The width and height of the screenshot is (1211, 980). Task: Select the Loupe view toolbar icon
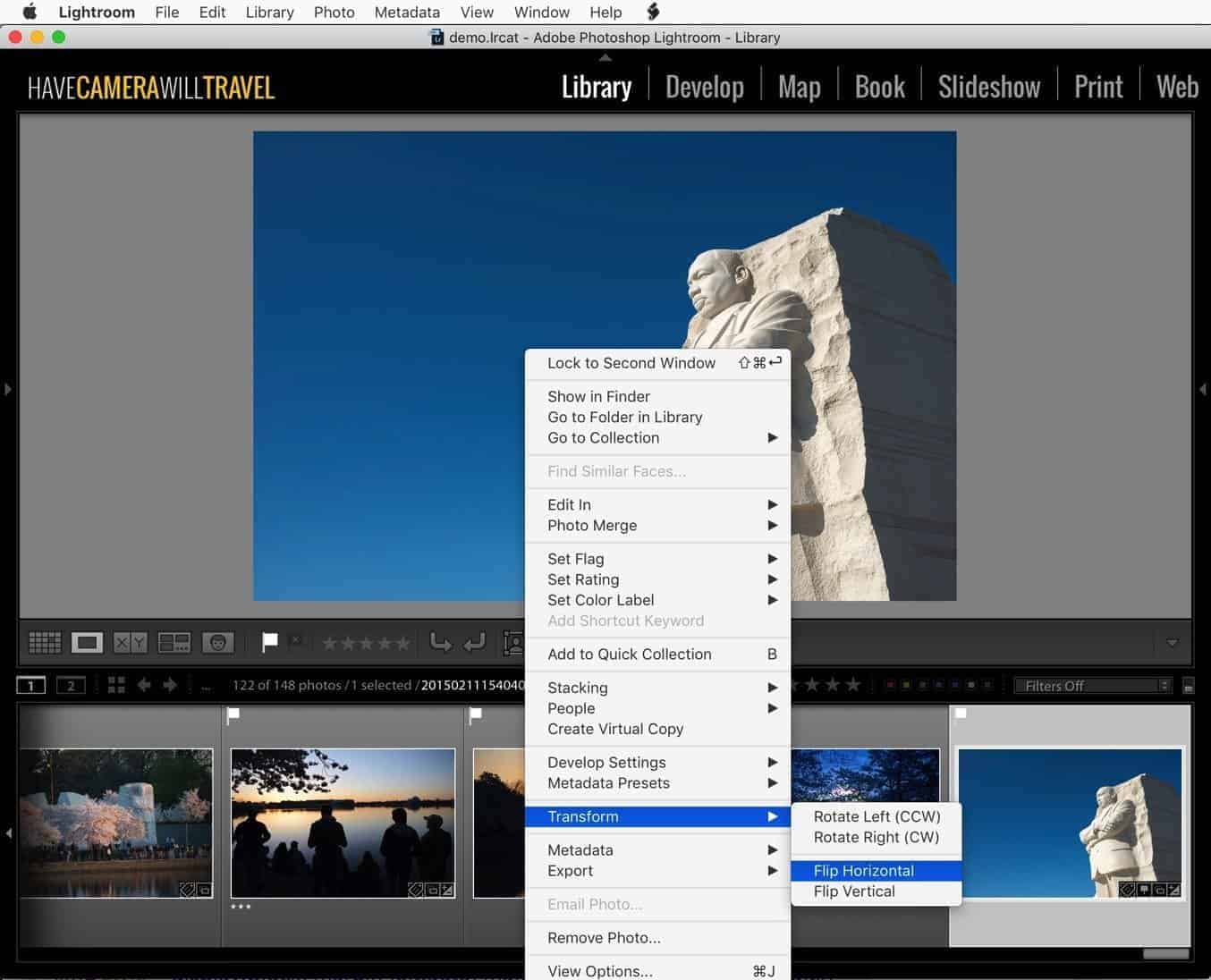[x=88, y=642]
